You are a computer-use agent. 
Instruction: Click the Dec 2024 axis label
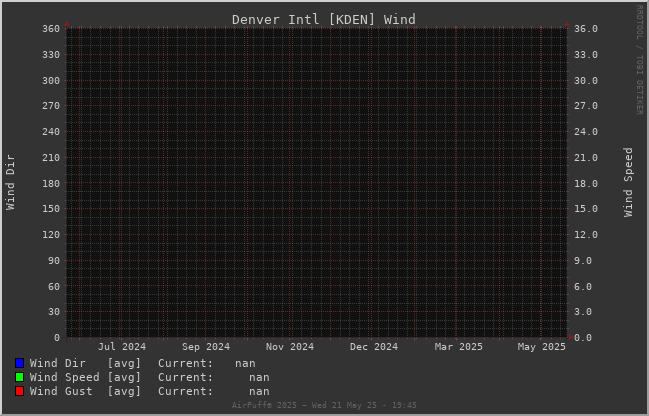[374, 347]
